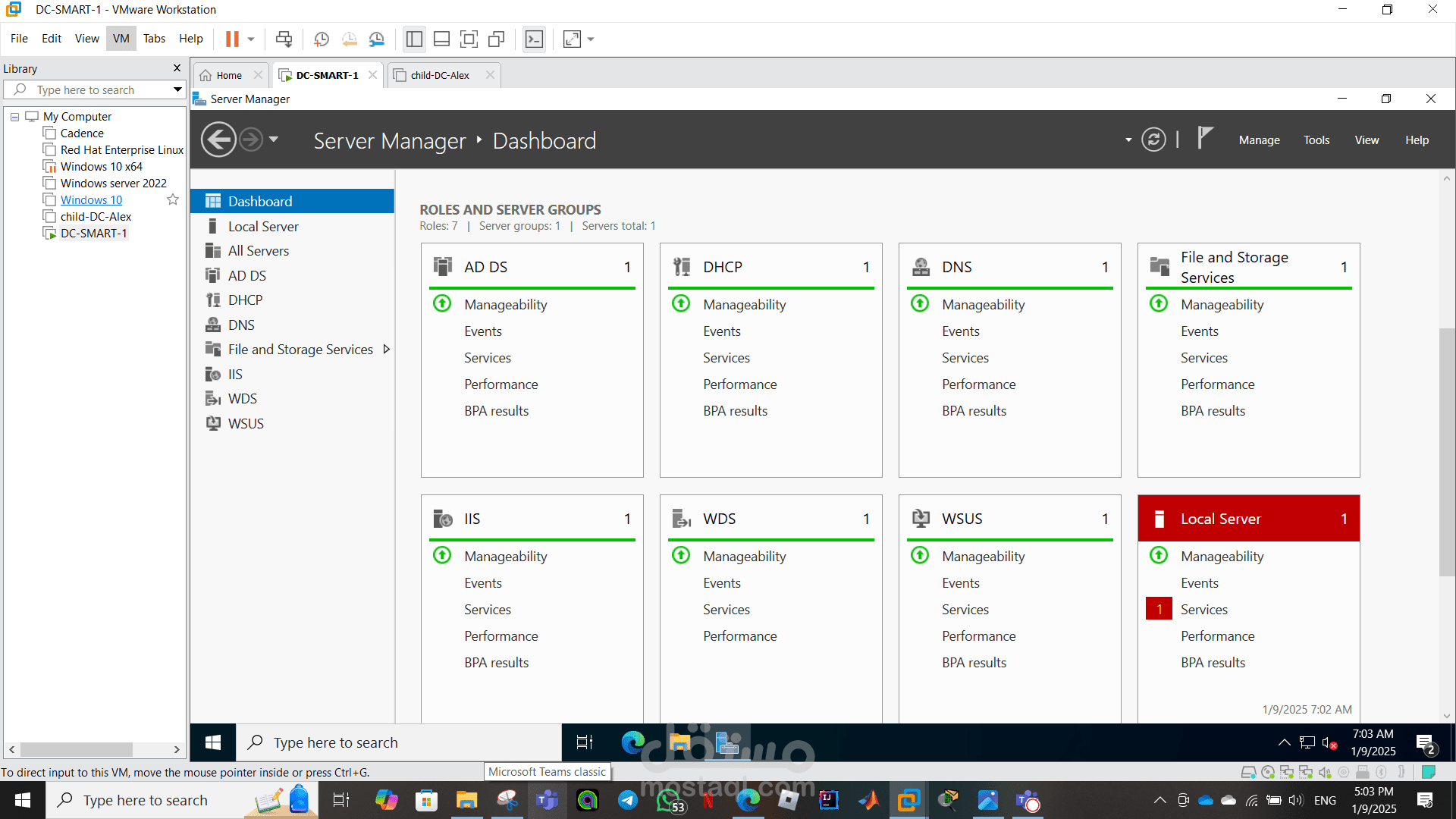Click the dashboard vertical scrollbar thumb
1456x819 pixels.
(1446, 452)
